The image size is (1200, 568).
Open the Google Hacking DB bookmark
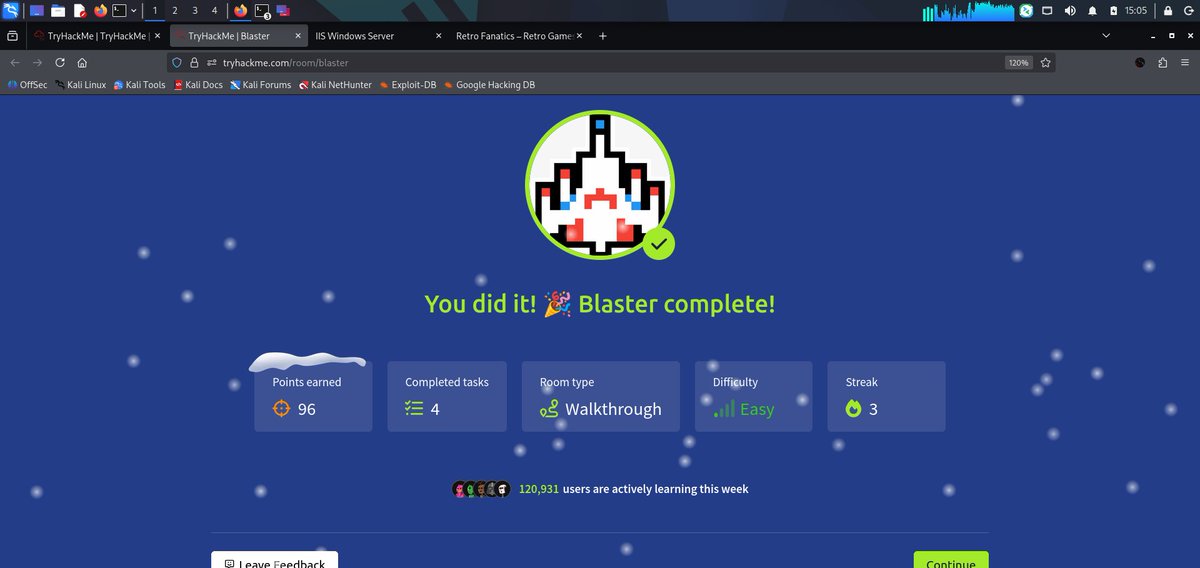[x=489, y=85]
